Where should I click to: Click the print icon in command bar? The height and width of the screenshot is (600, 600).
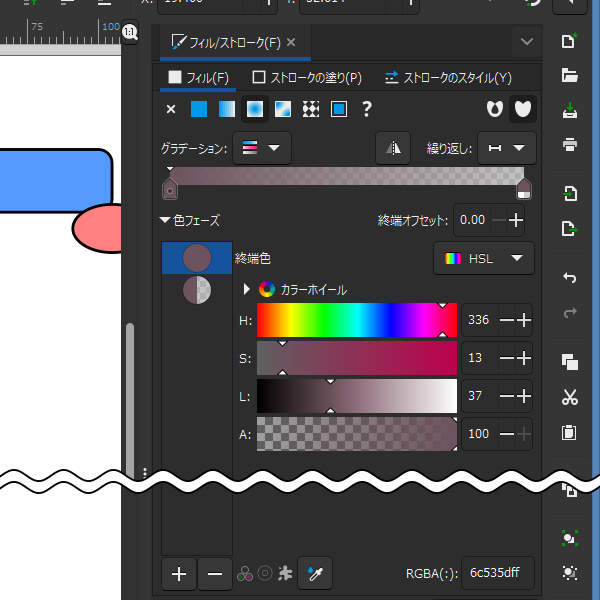tap(570, 144)
